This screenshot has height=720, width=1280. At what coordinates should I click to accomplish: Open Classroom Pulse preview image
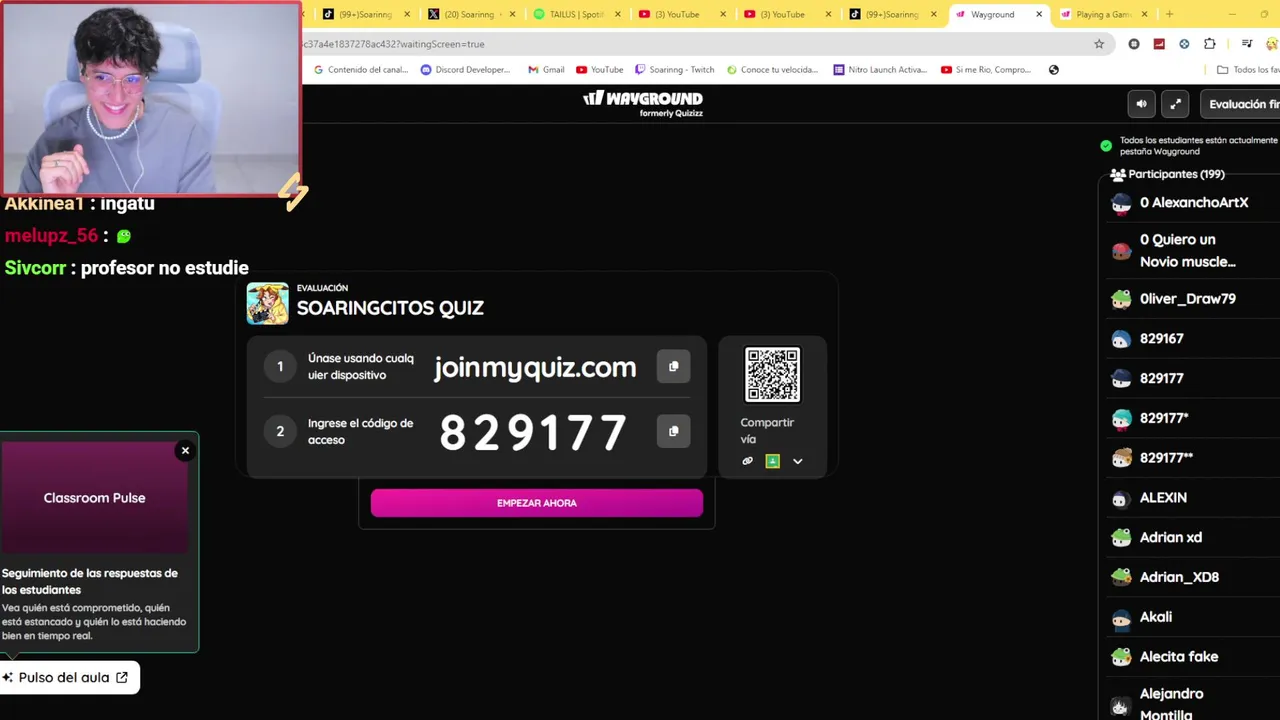[x=95, y=497]
